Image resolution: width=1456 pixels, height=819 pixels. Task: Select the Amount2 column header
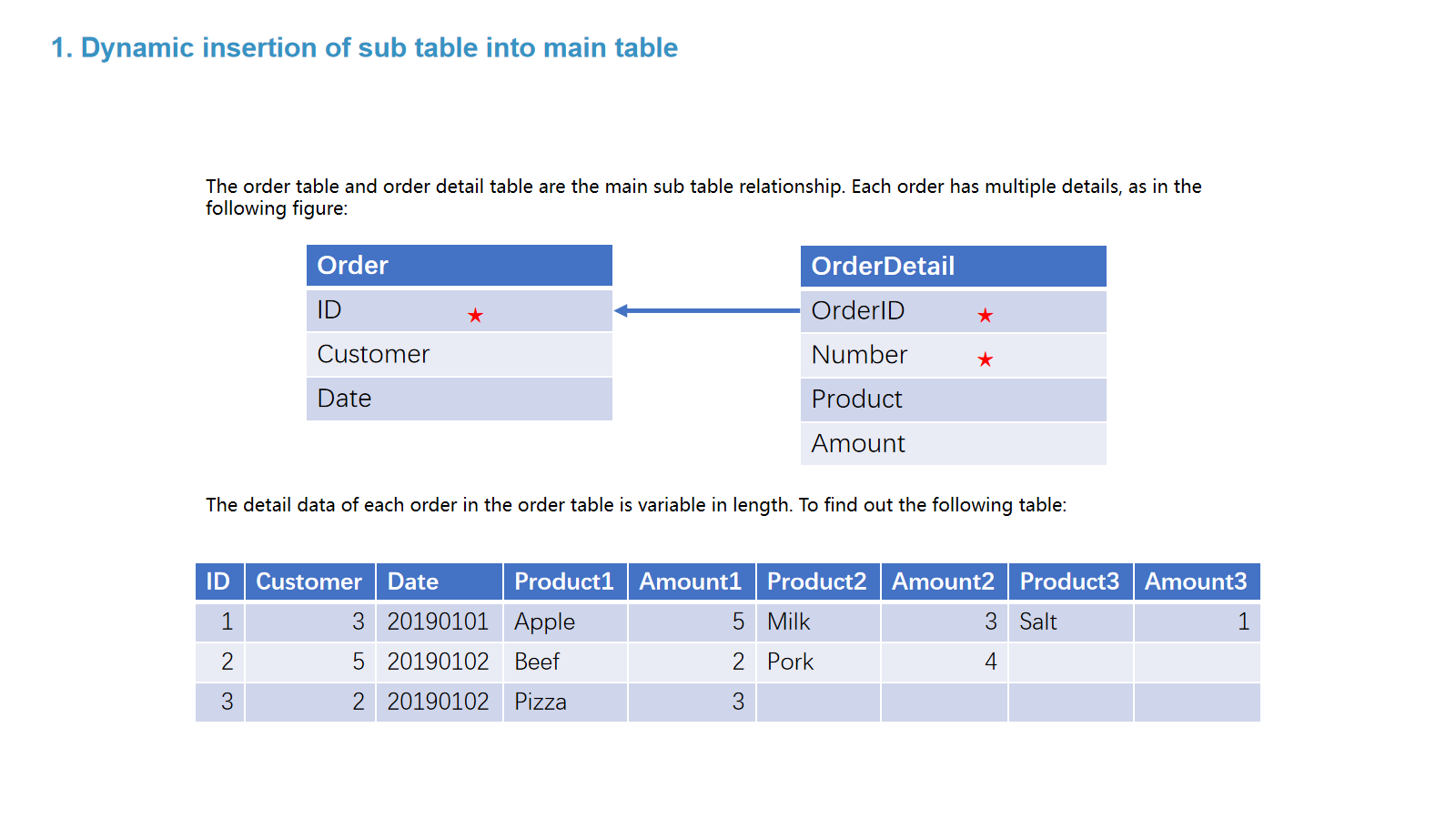(x=943, y=581)
